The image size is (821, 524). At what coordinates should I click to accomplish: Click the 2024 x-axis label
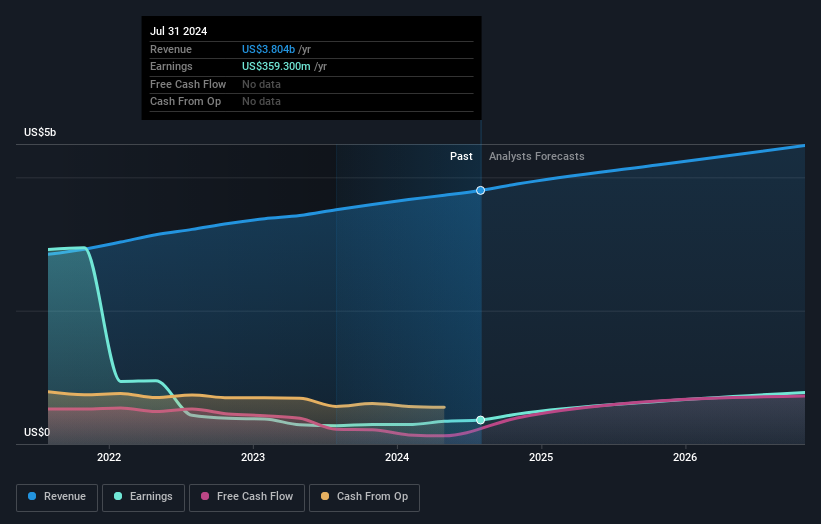tap(397, 457)
